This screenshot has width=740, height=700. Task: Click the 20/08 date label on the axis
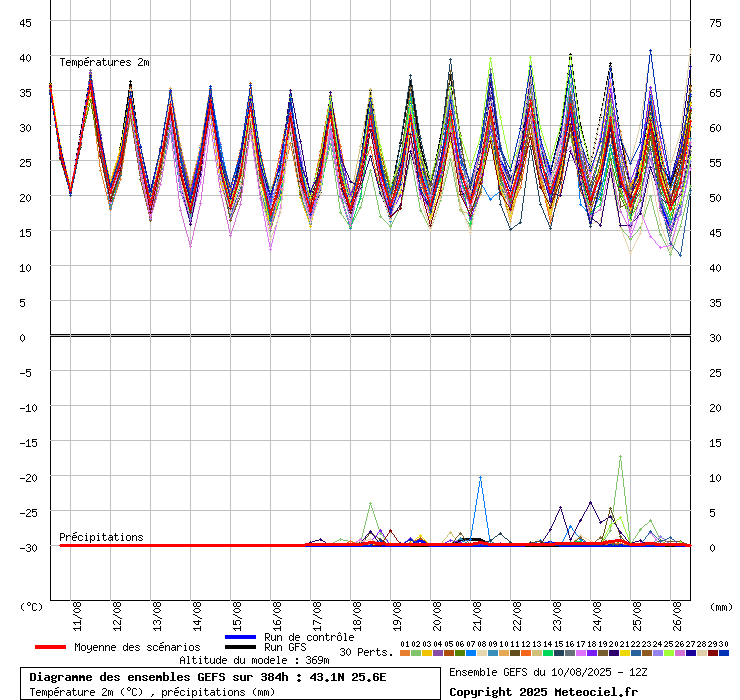click(x=437, y=616)
